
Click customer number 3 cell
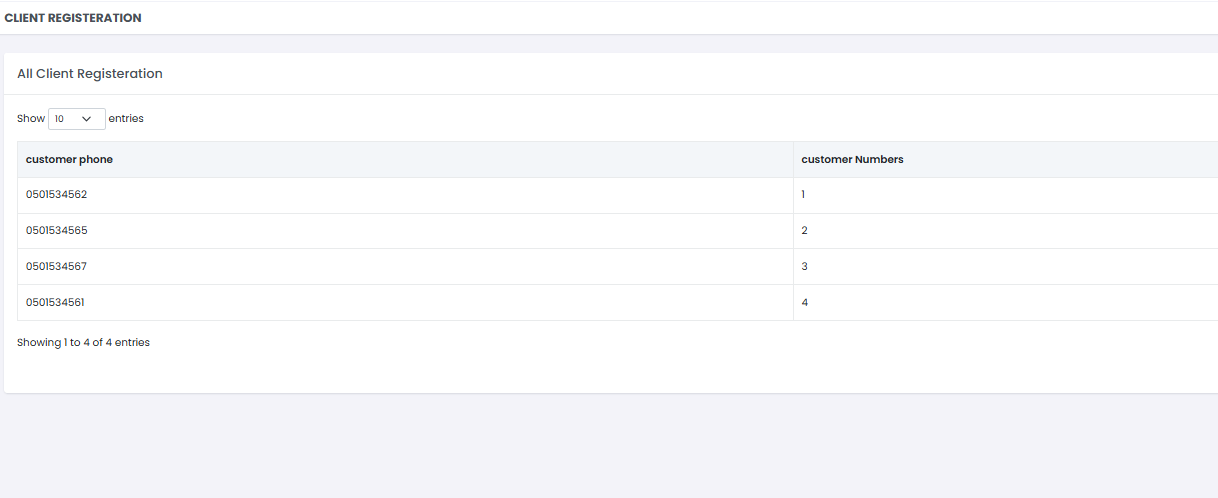[x=804, y=267]
